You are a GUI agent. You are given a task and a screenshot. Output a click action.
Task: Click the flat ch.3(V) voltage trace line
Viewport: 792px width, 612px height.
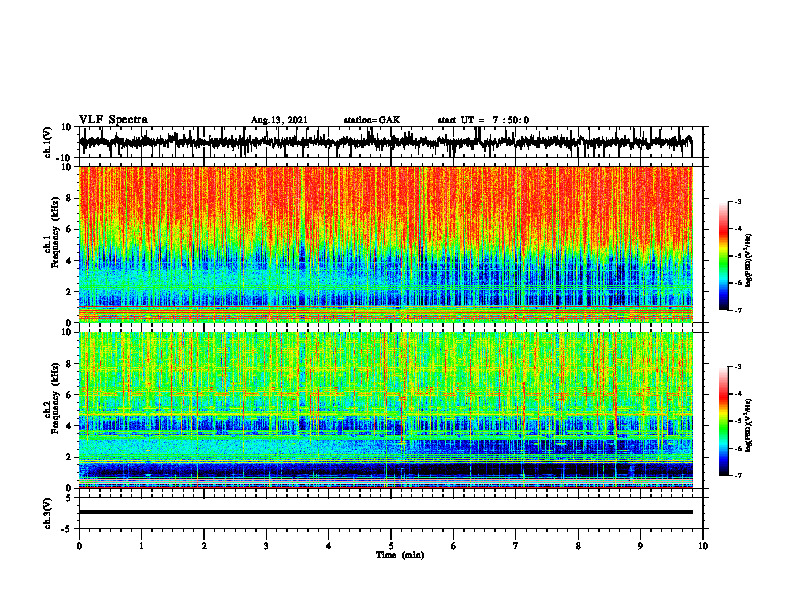(x=386, y=512)
